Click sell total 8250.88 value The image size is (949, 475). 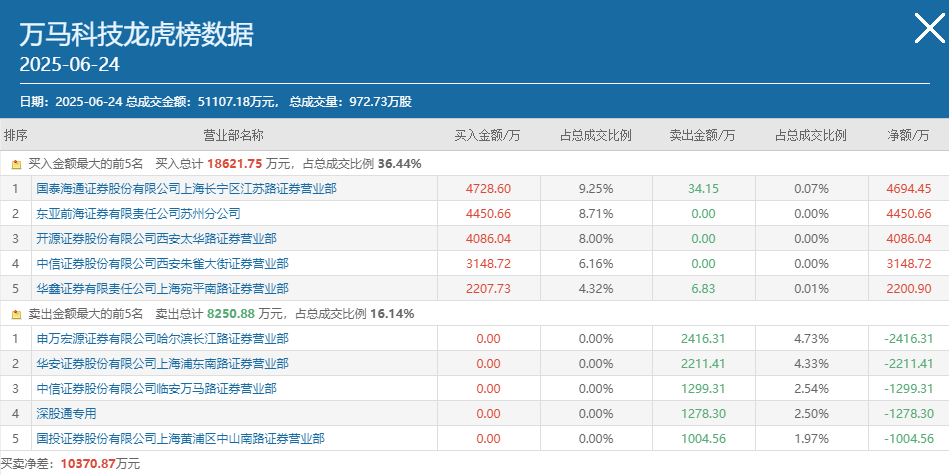click(x=231, y=314)
